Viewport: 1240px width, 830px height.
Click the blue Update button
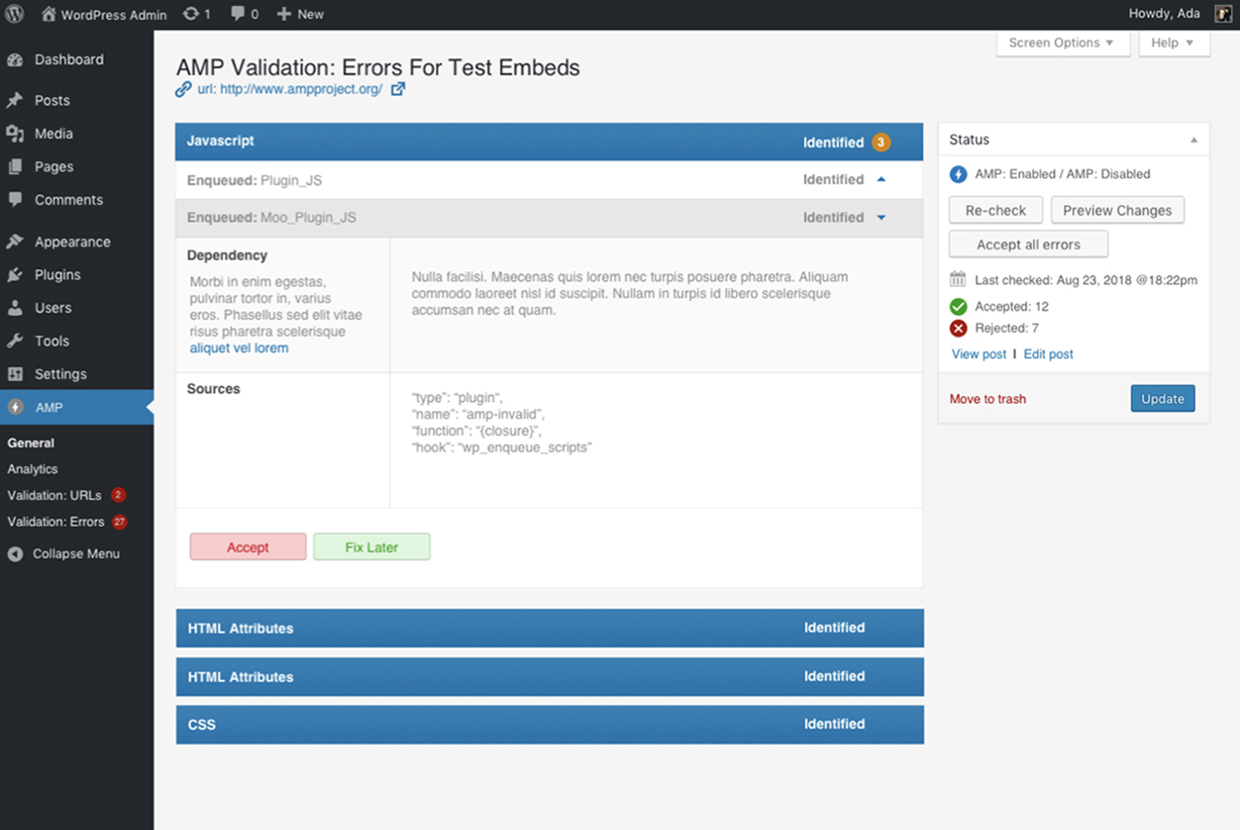pos(1162,399)
